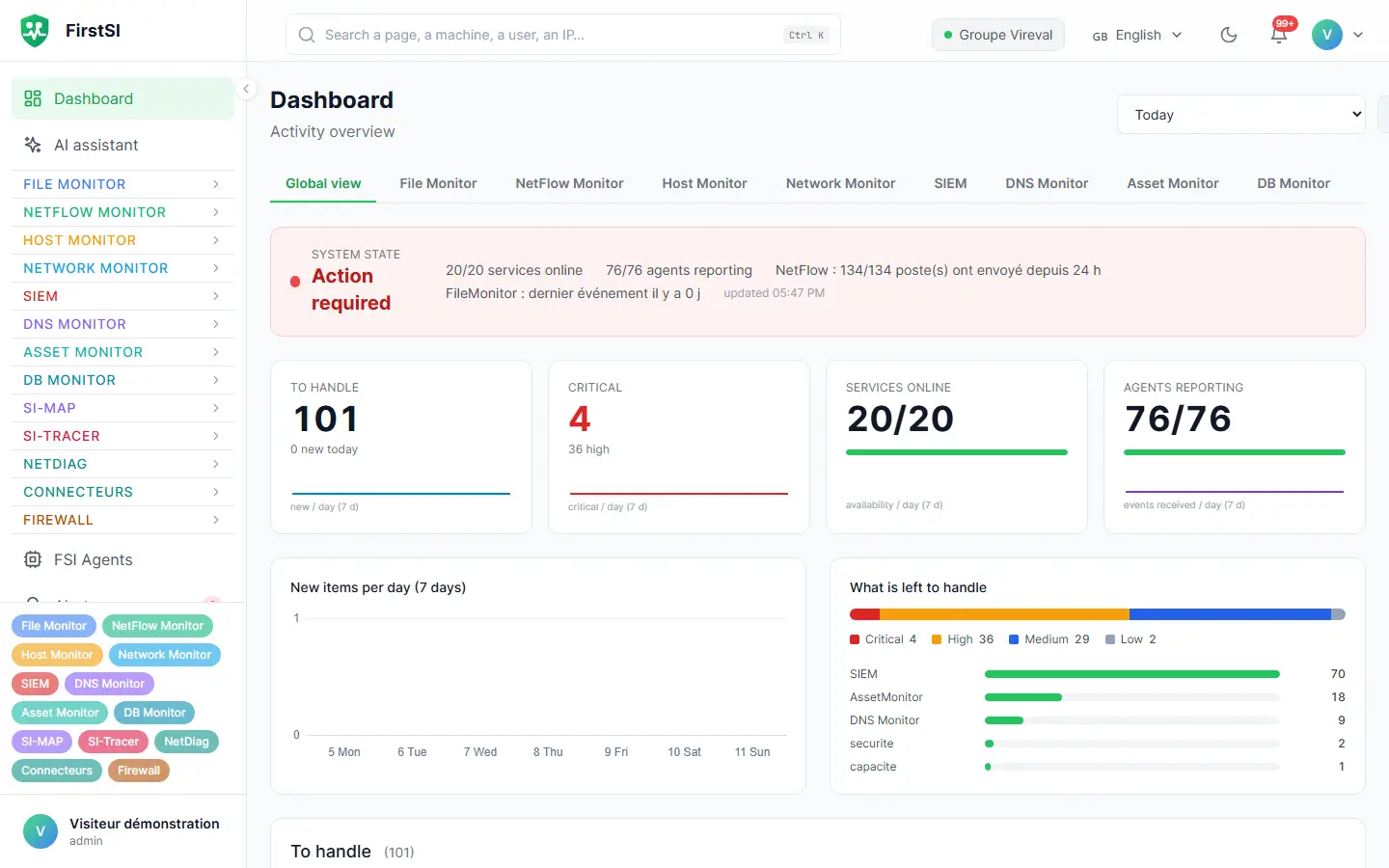Click the Firewall pill tag

[139, 771]
